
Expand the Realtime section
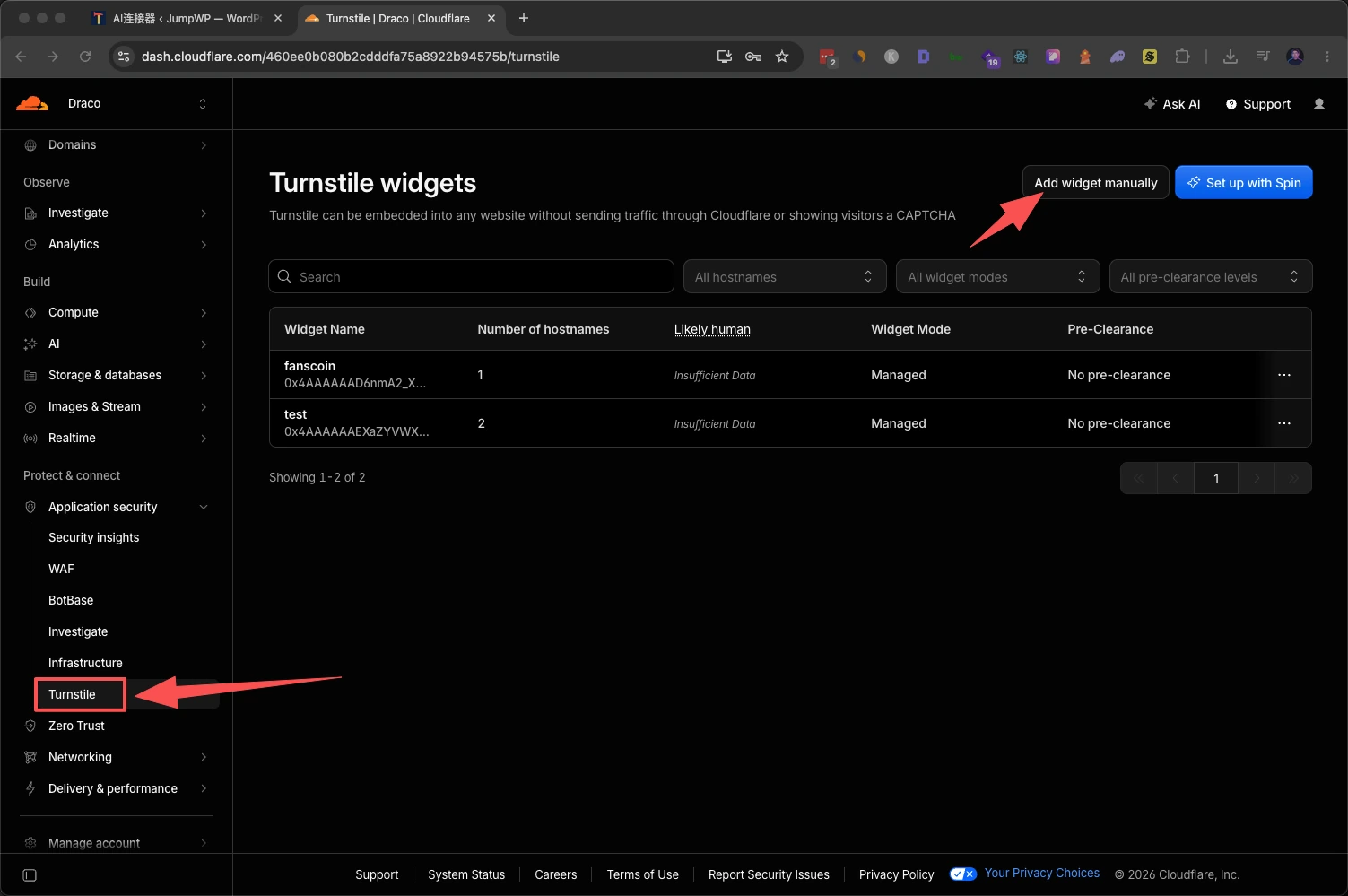[117, 439]
